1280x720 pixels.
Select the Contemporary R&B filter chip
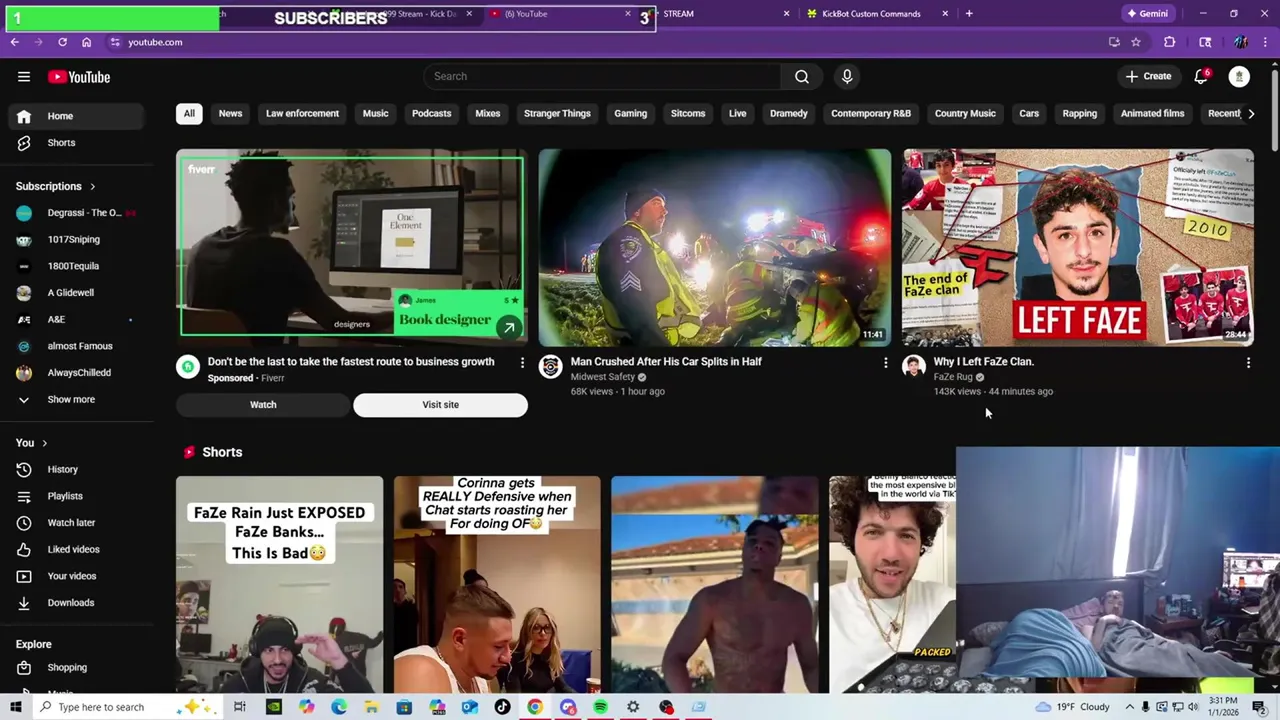pyautogui.click(x=871, y=113)
